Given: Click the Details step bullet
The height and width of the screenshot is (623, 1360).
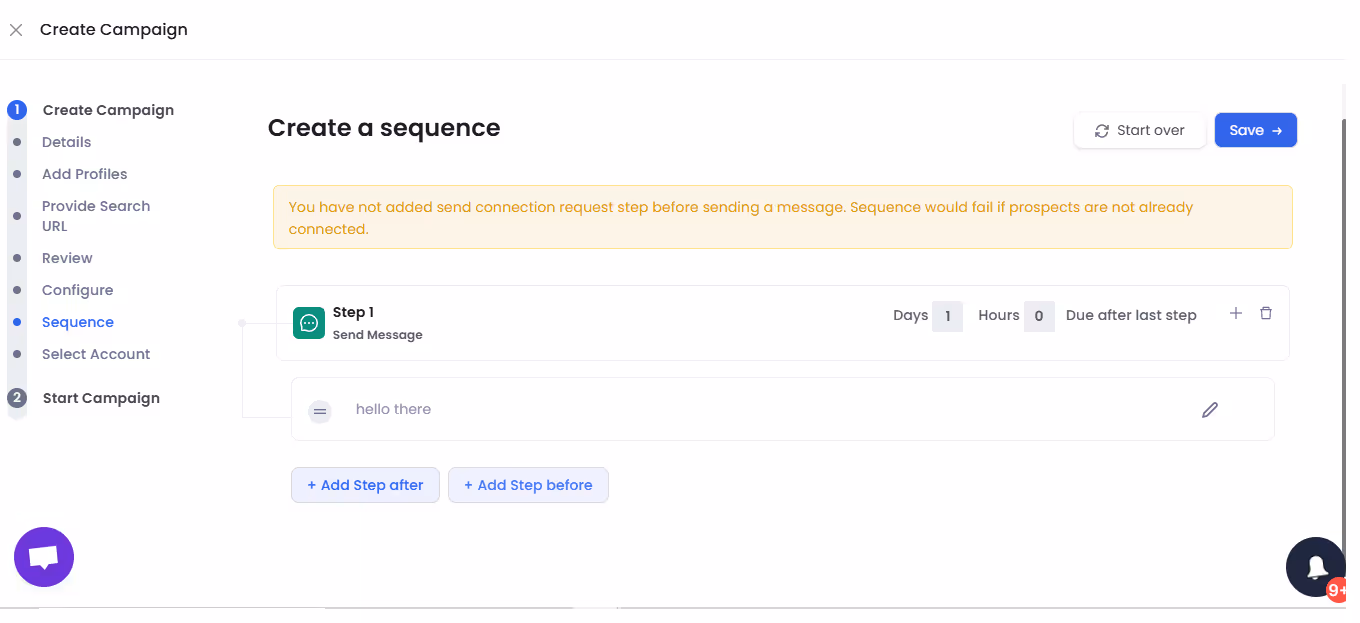Looking at the screenshot, I should (x=16, y=142).
